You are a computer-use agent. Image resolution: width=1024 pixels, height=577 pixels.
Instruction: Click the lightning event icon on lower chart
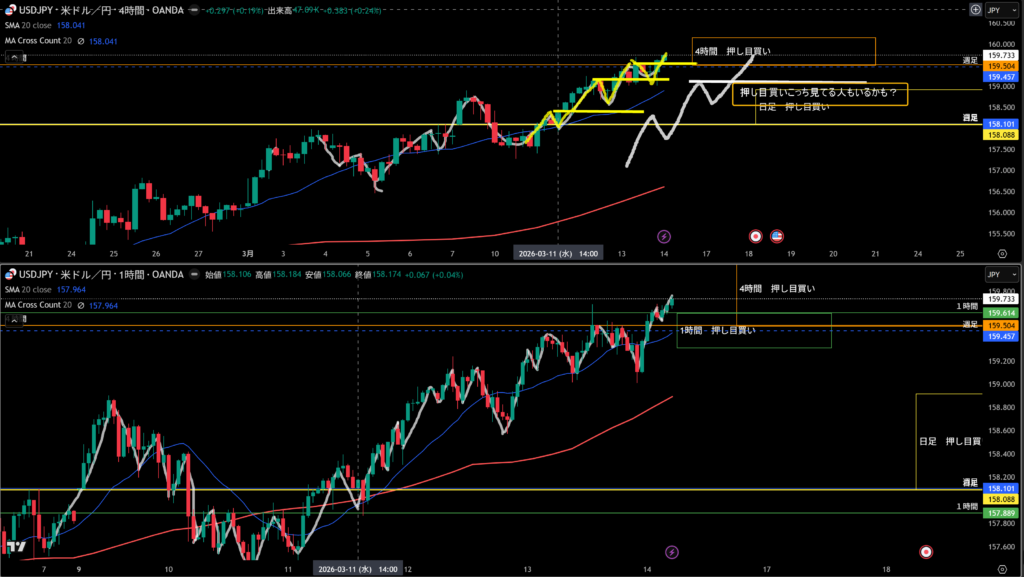click(672, 551)
